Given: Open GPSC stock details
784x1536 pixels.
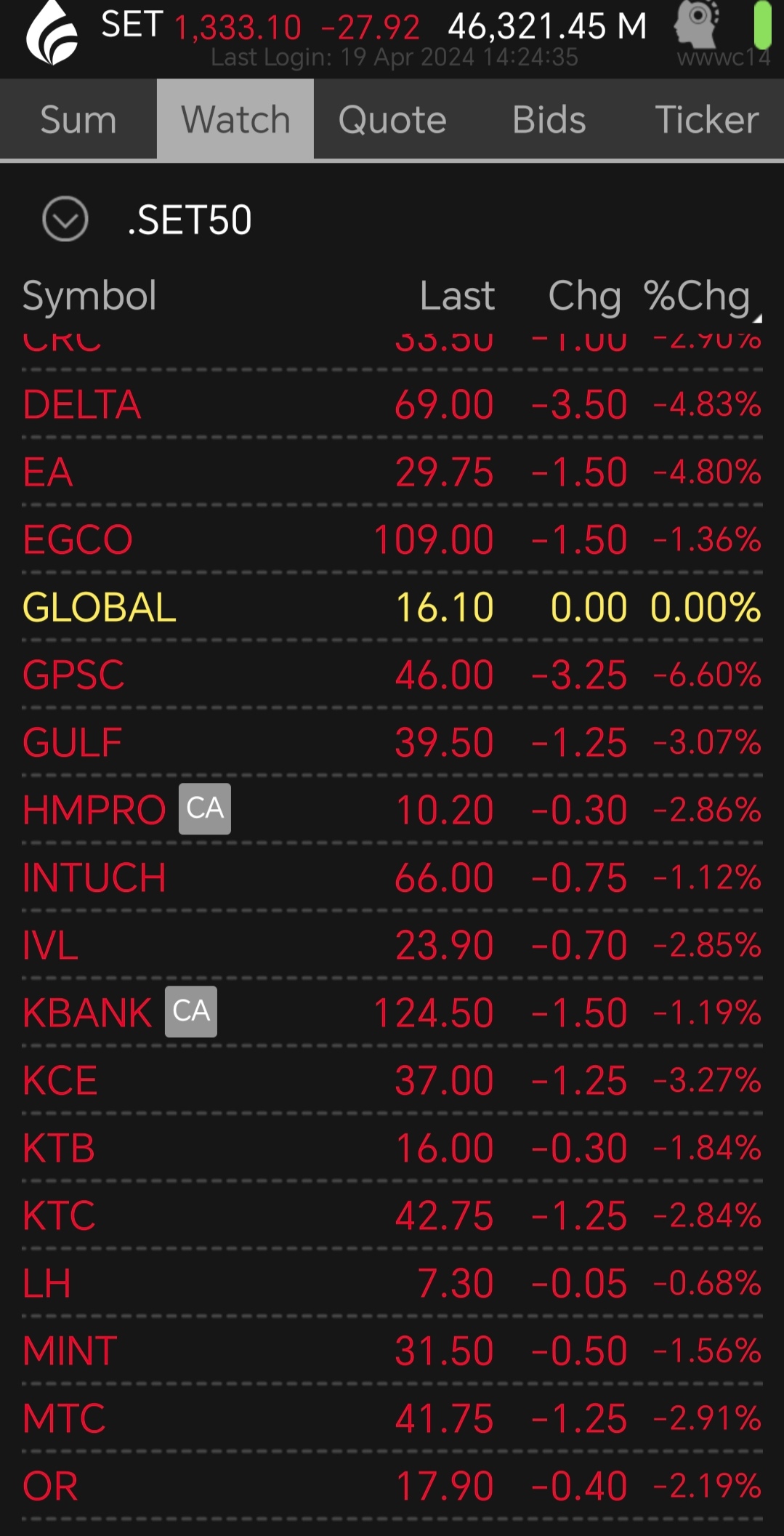Looking at the screenshot, I should pos(392,675).
